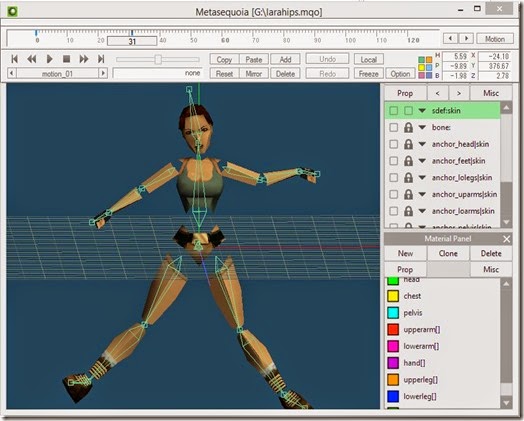Viewport: 524px width, 421px height.
Task: Toggle visibility of anchor_loarms|skin
Action: coord(394,211)
